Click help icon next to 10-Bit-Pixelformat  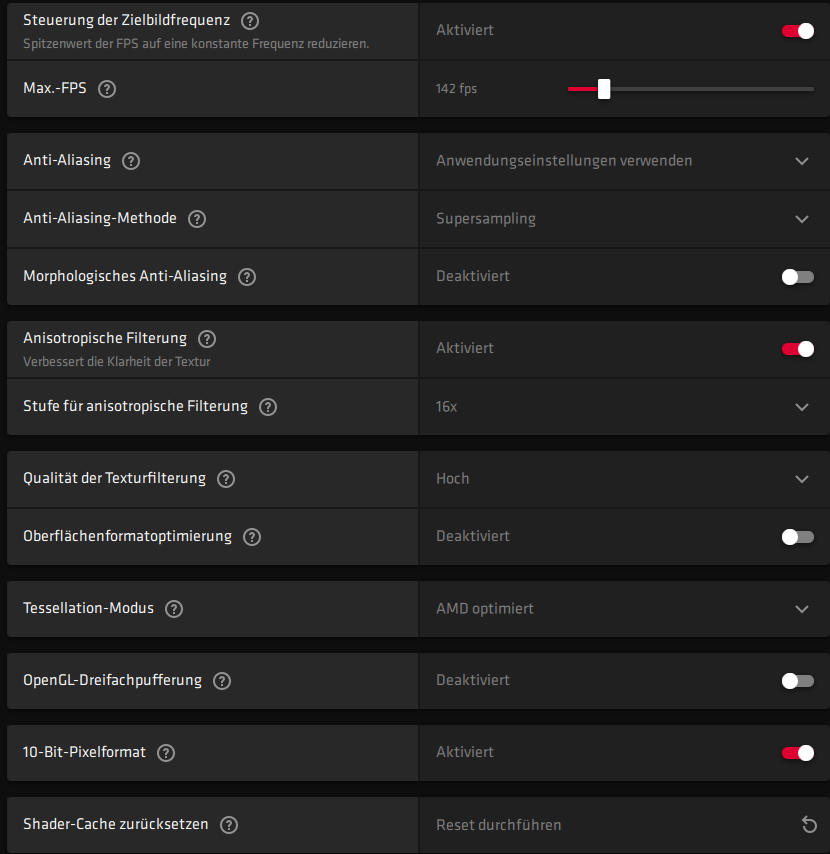(166, 753)
